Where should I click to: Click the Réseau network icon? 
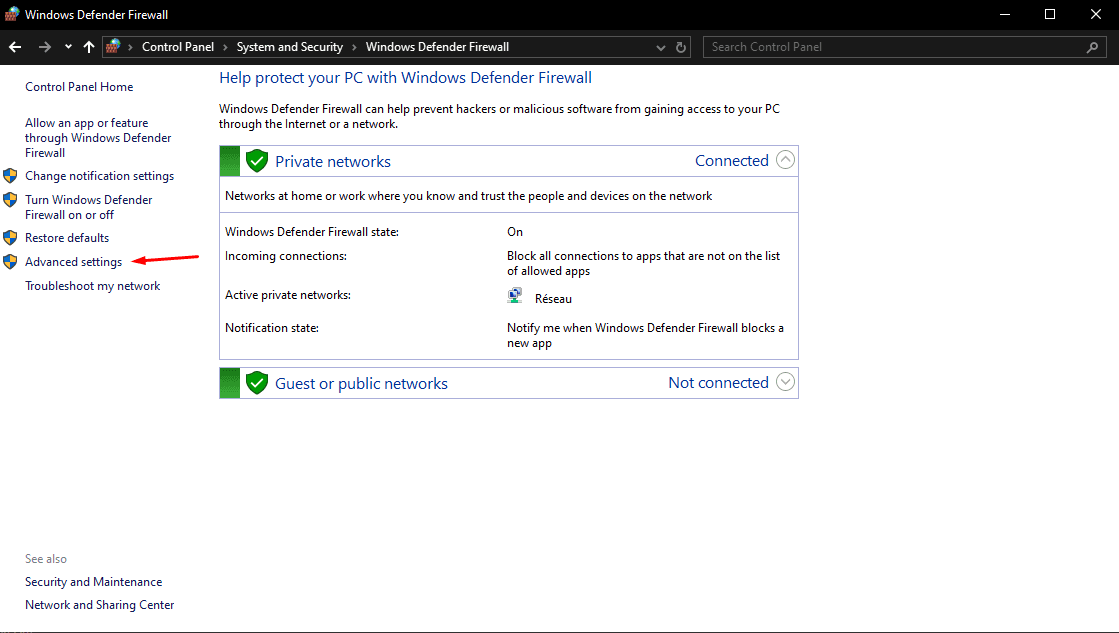click(x=515, y=295)
